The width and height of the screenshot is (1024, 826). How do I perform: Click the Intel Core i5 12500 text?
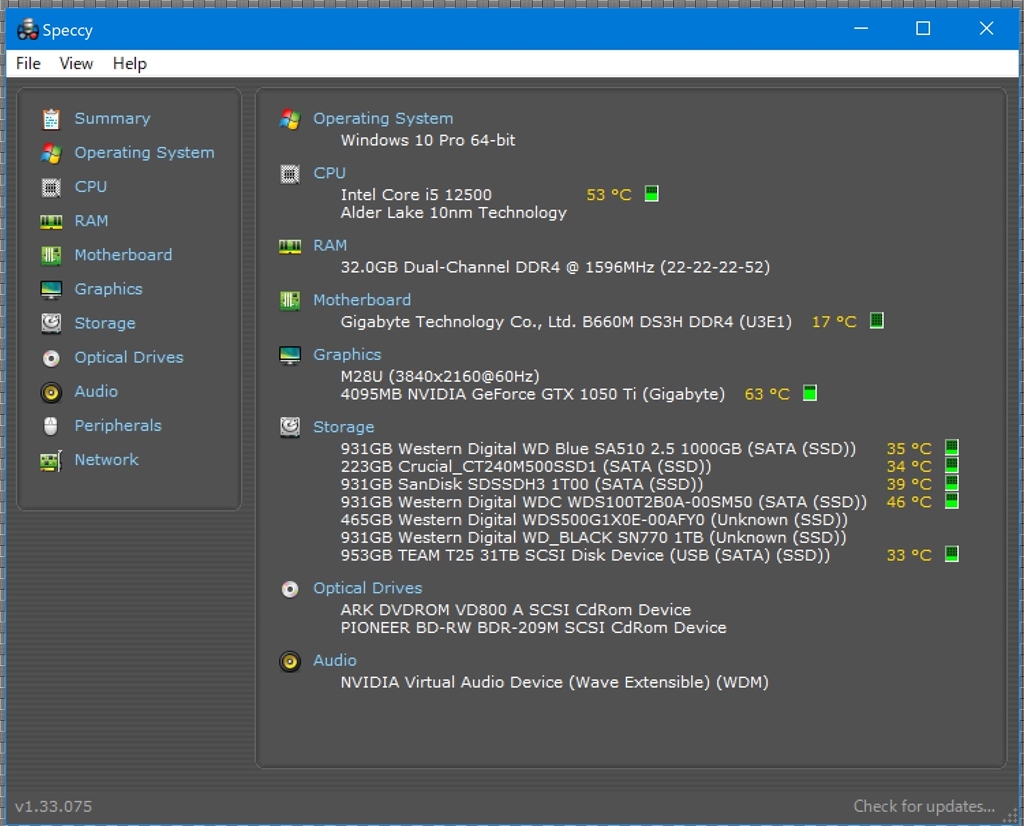coord(416,195)
